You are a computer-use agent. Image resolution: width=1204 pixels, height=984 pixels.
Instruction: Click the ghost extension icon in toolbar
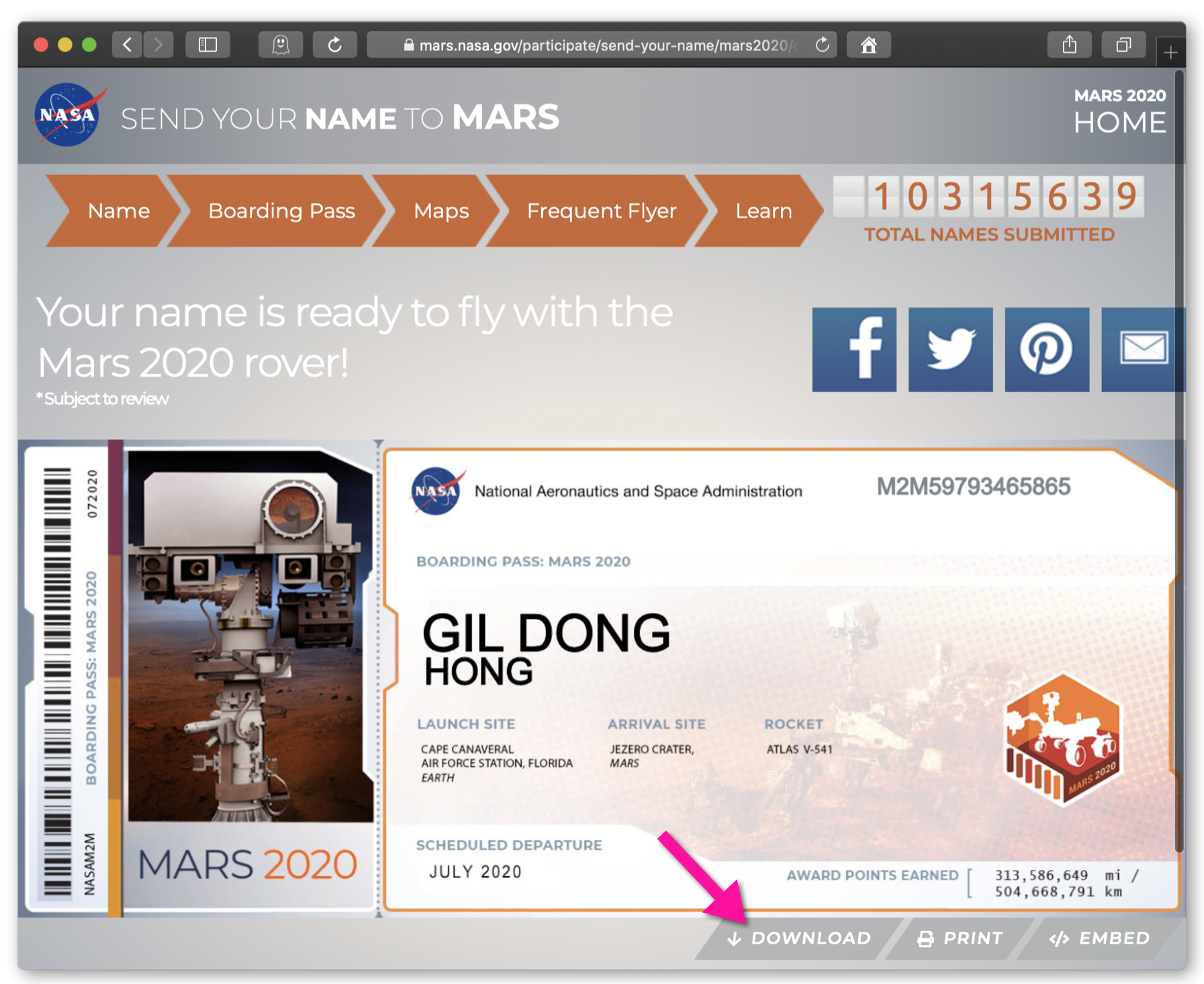click(x=281, y=45)
